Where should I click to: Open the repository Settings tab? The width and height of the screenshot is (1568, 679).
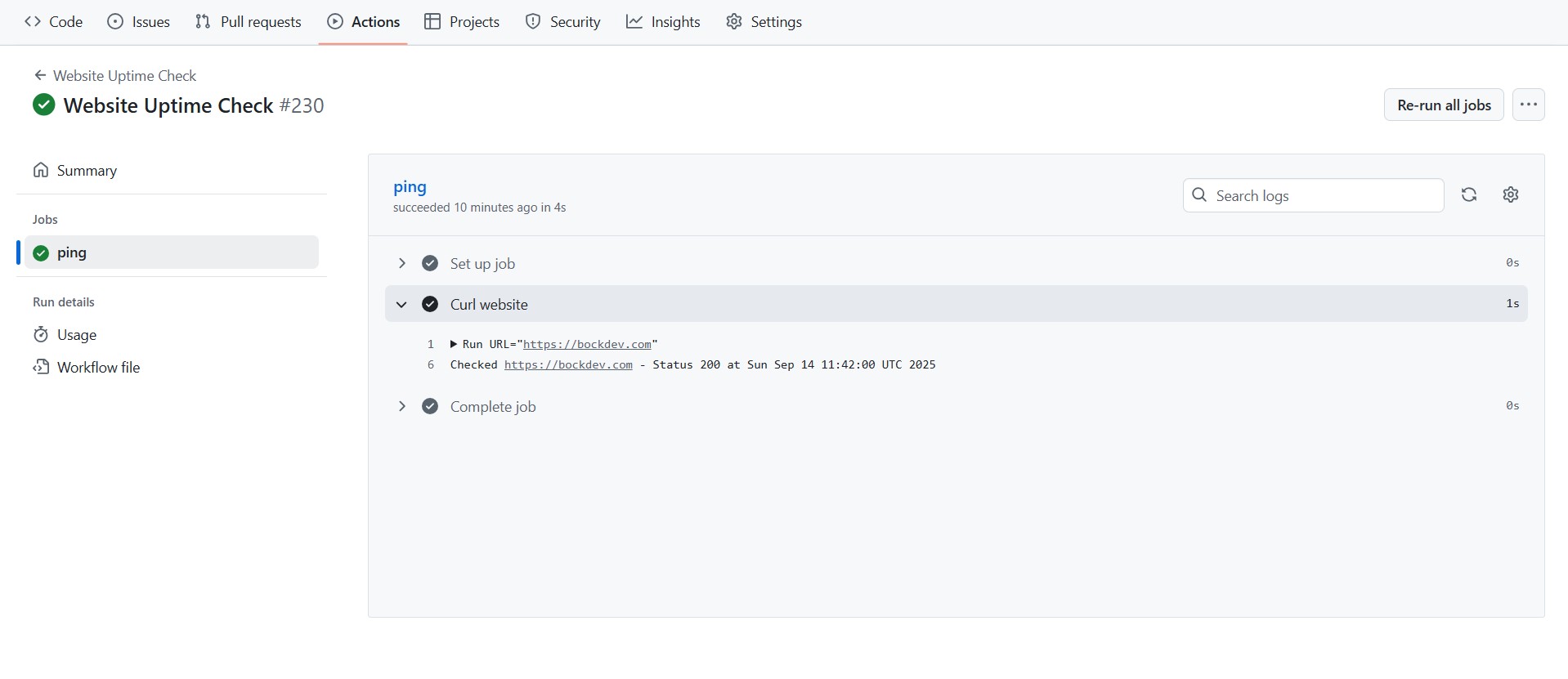764,22
